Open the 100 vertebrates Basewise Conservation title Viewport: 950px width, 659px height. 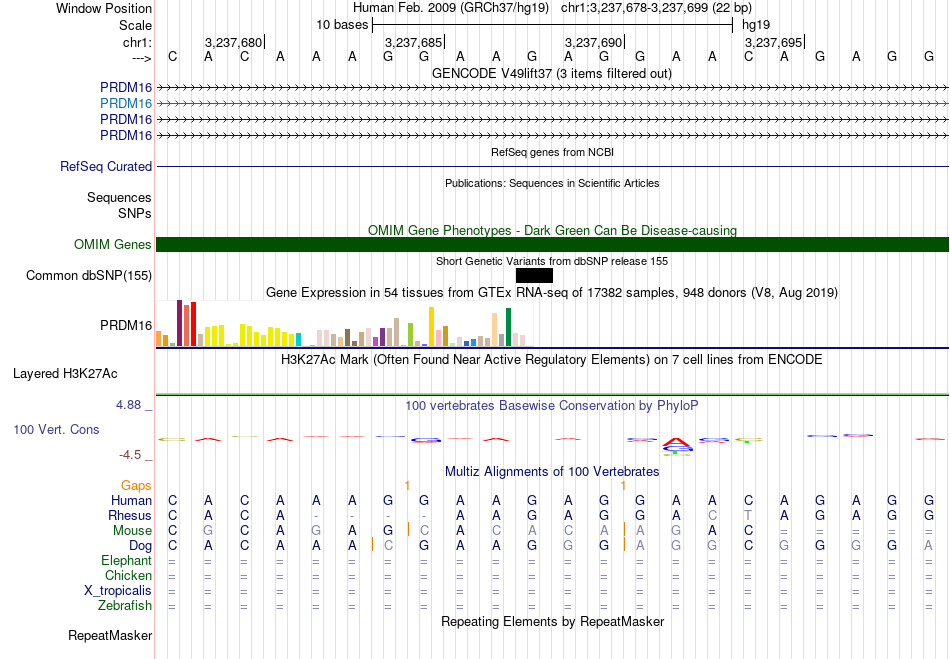552,405
